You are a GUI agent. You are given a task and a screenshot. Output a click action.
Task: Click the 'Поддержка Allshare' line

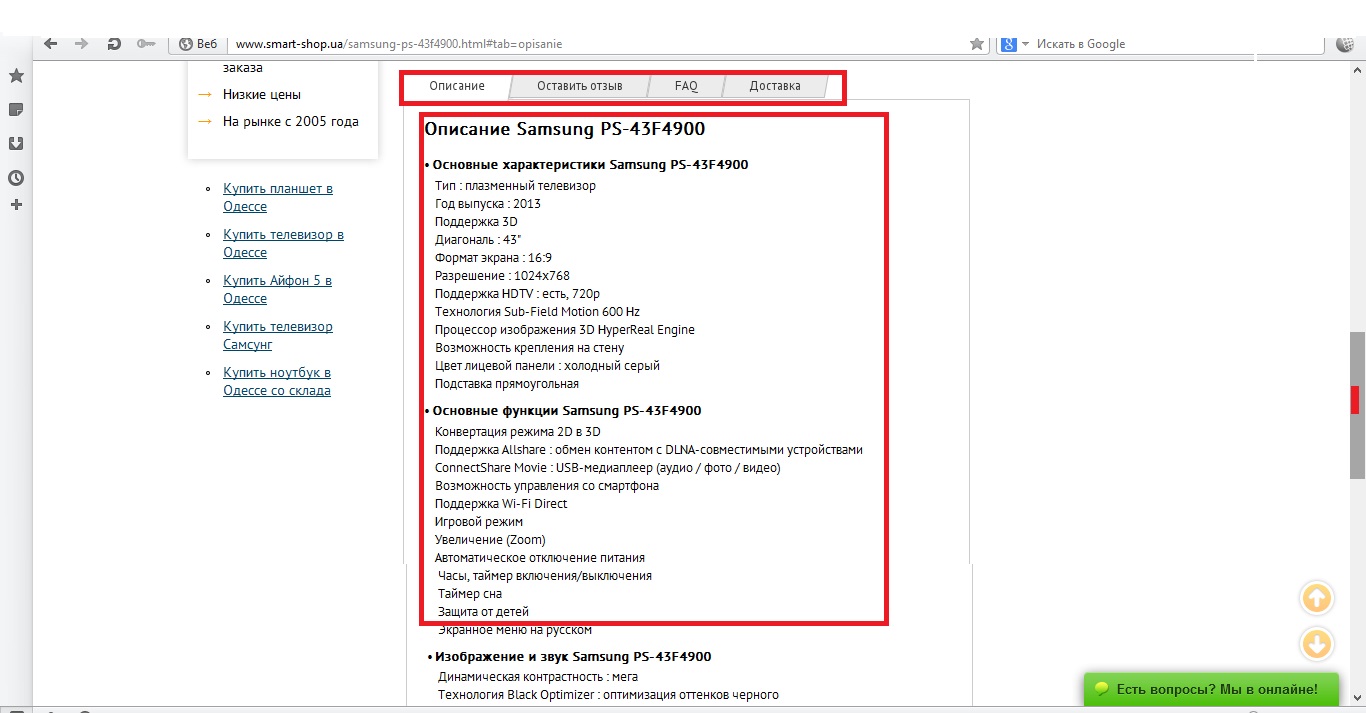(649, 450)
